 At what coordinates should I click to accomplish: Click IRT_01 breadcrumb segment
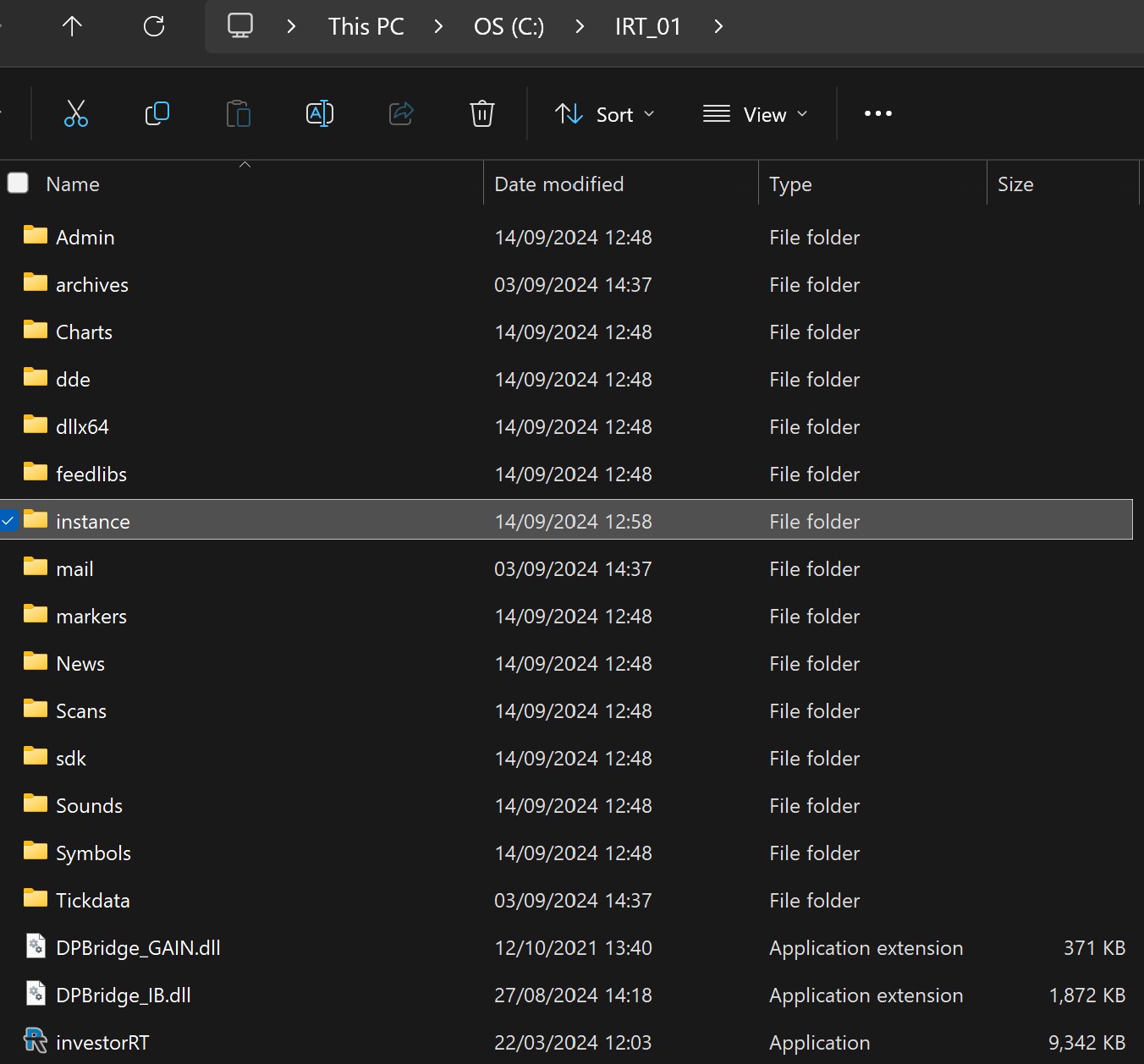(648, 26)
